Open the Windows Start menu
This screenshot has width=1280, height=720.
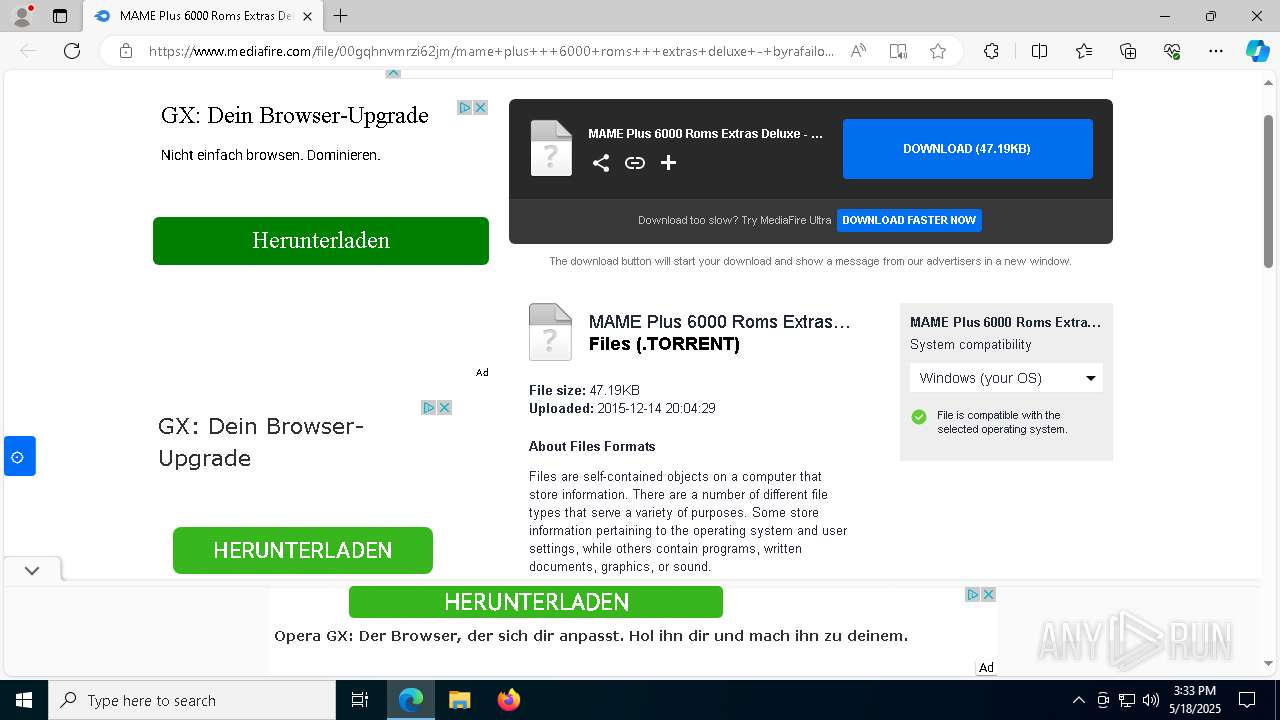(24, 700)
